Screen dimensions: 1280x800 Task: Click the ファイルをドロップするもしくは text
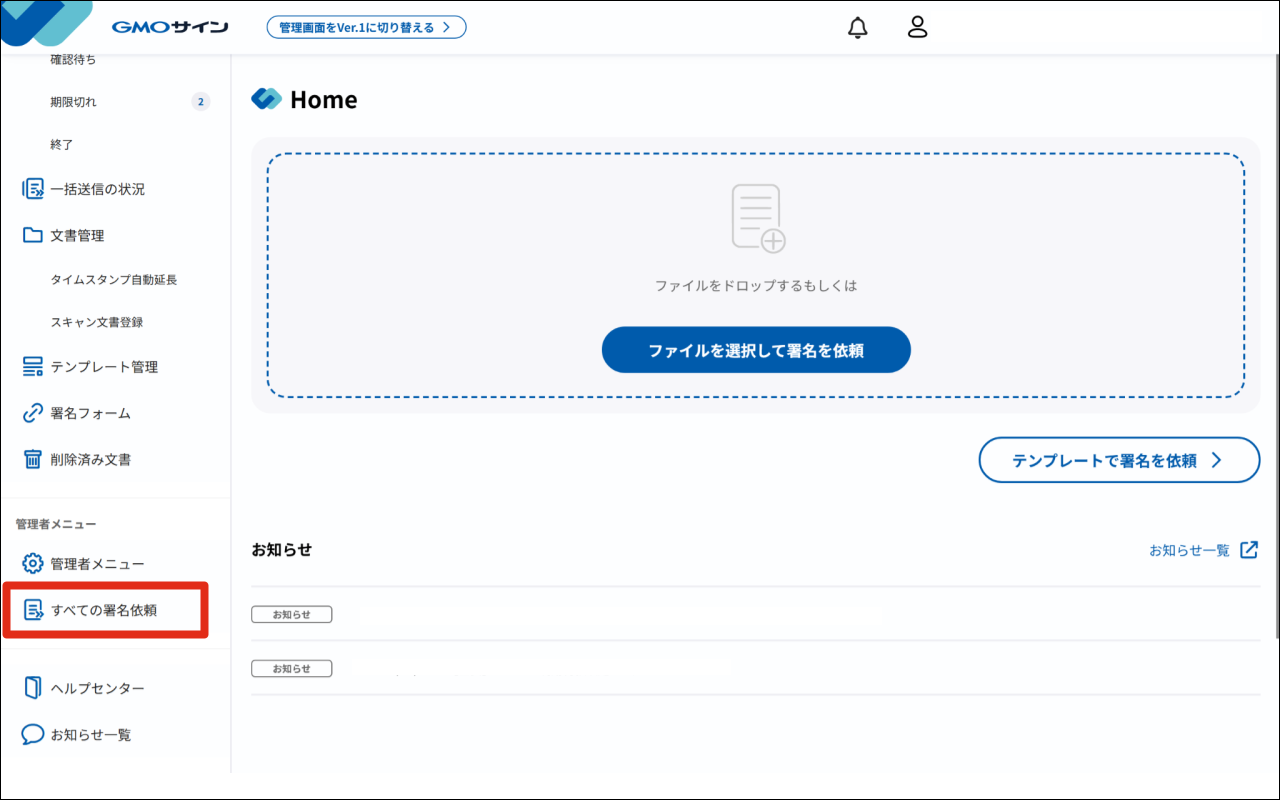[x=756, y=286]
